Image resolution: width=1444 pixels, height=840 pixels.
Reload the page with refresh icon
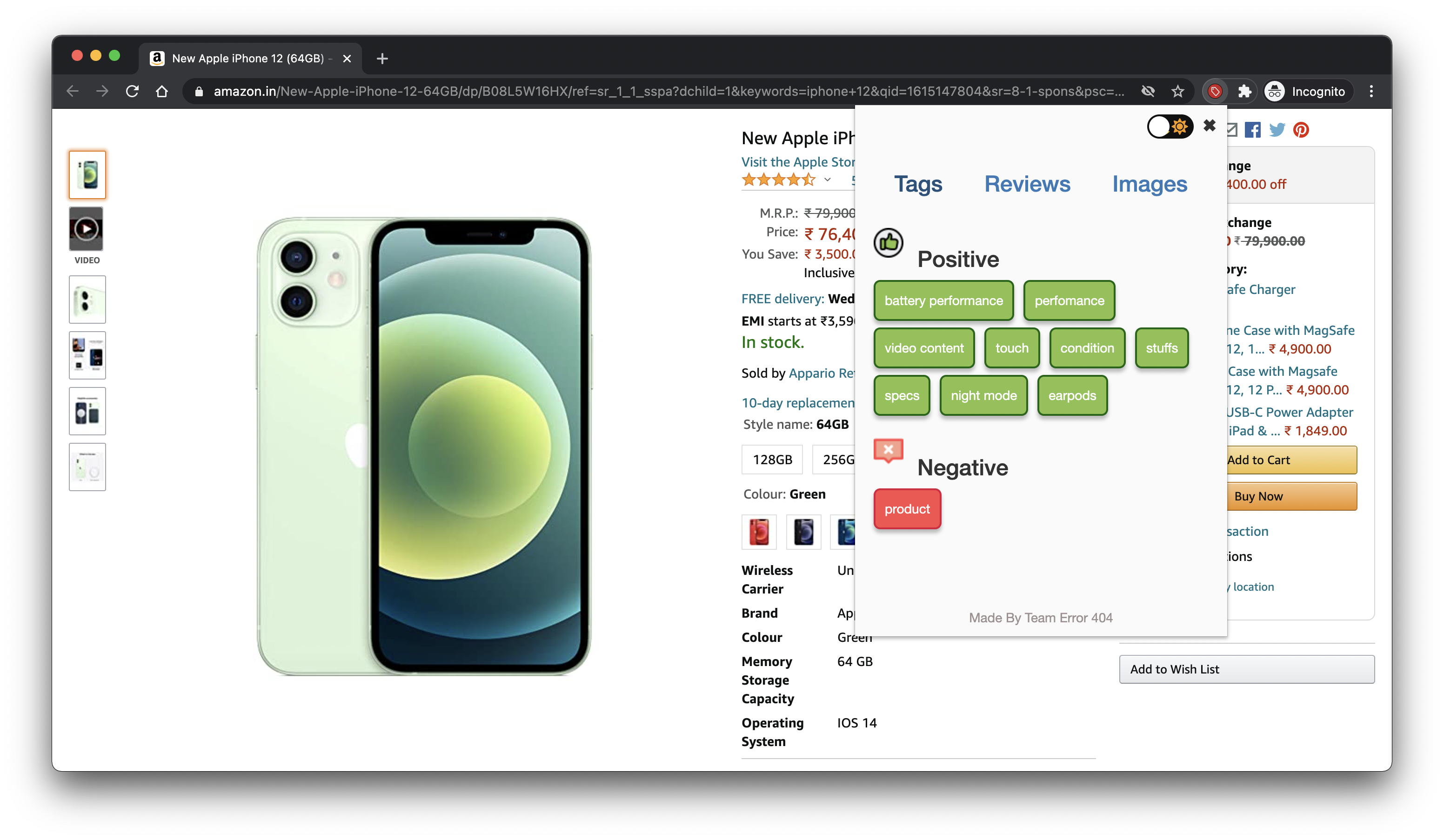[133, 91]
